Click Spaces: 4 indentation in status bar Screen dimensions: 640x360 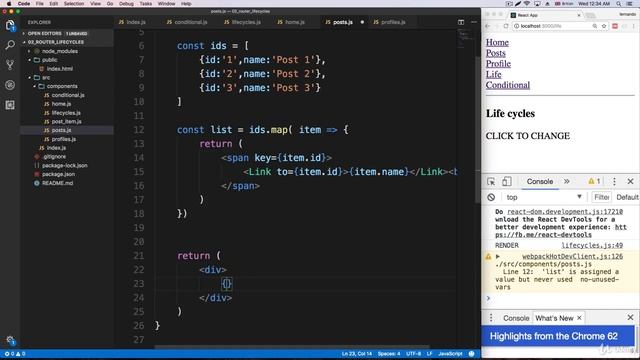389,354
